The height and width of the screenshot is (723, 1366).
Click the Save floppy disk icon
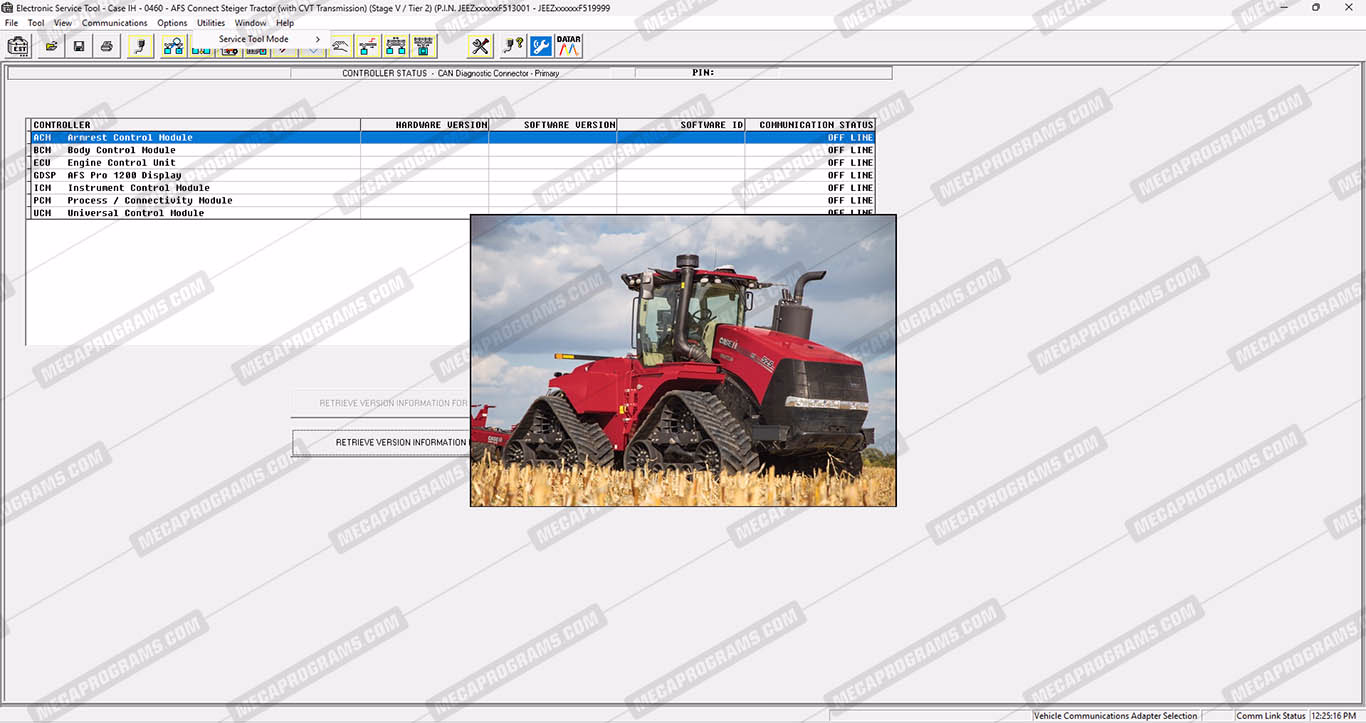tap(79, 46)
